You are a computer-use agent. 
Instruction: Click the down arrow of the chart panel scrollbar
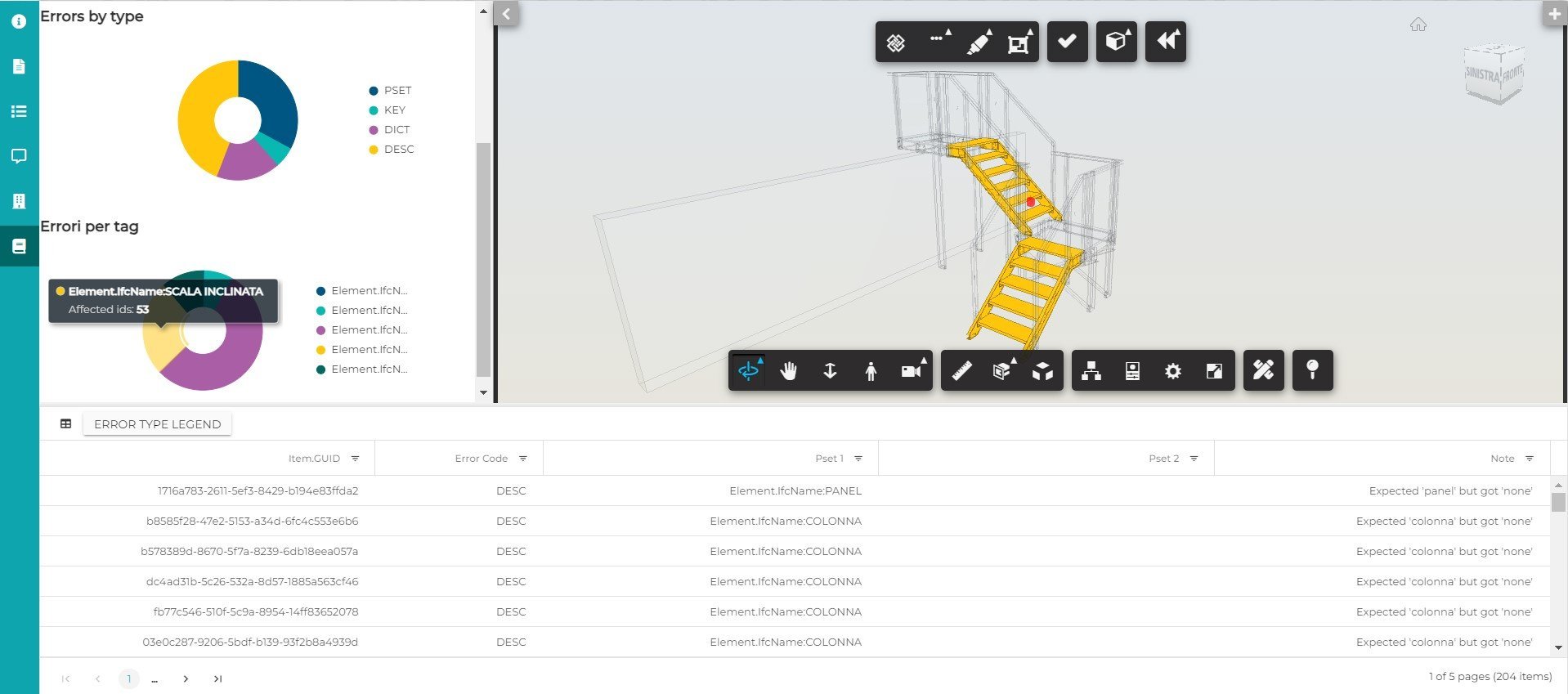[483, 393]
